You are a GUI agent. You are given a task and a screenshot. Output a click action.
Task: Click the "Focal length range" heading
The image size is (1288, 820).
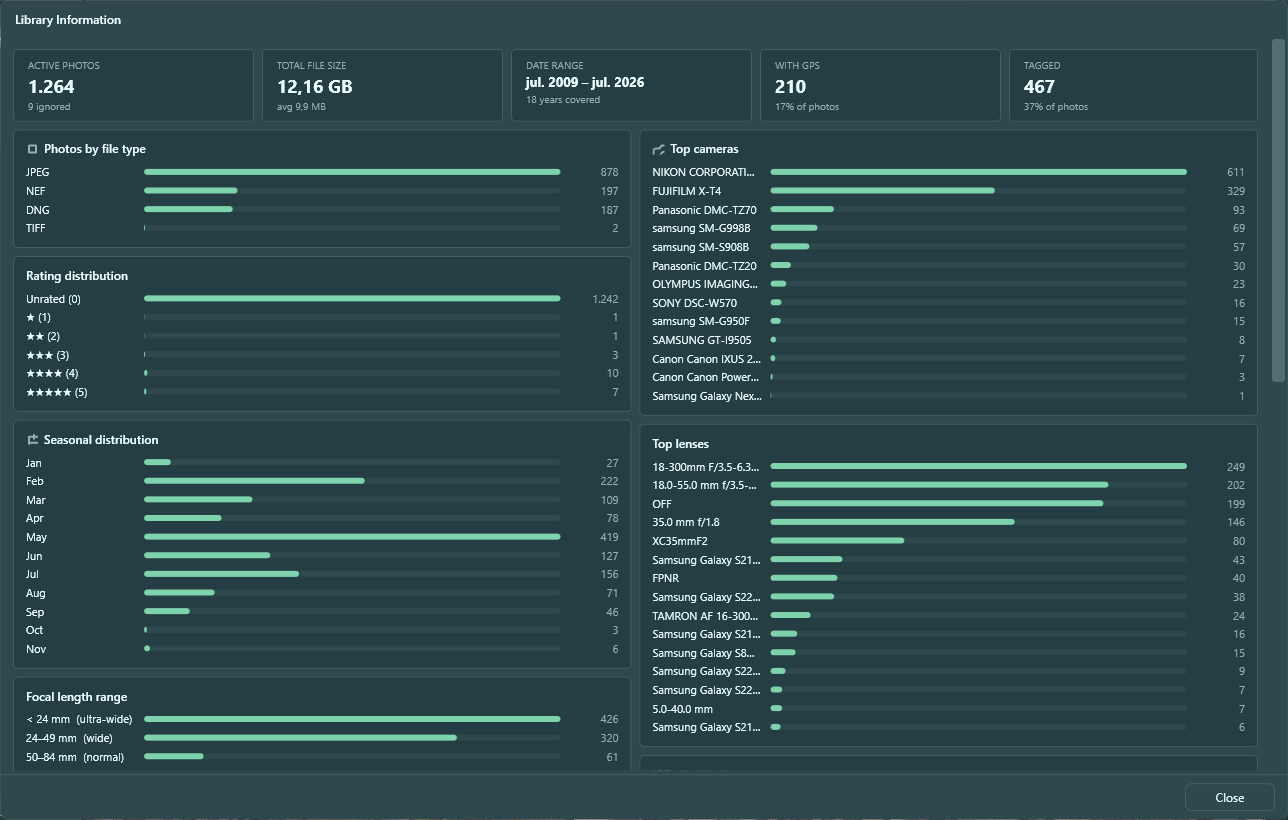click(77, 697)
